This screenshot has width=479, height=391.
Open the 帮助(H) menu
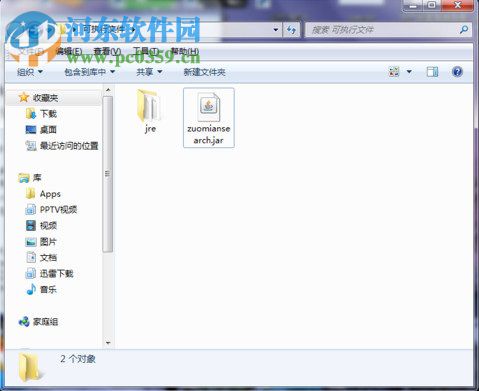(185, 51)
